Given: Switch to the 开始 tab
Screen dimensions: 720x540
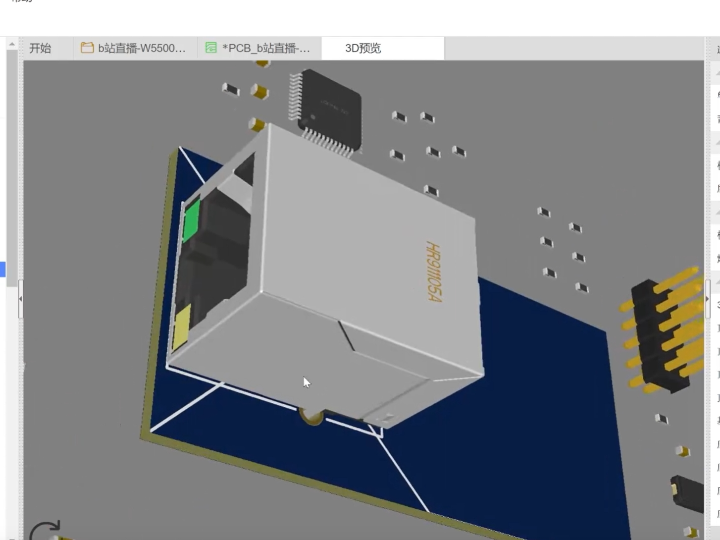Looking at the screenshot, I should (x=40, y=48).
